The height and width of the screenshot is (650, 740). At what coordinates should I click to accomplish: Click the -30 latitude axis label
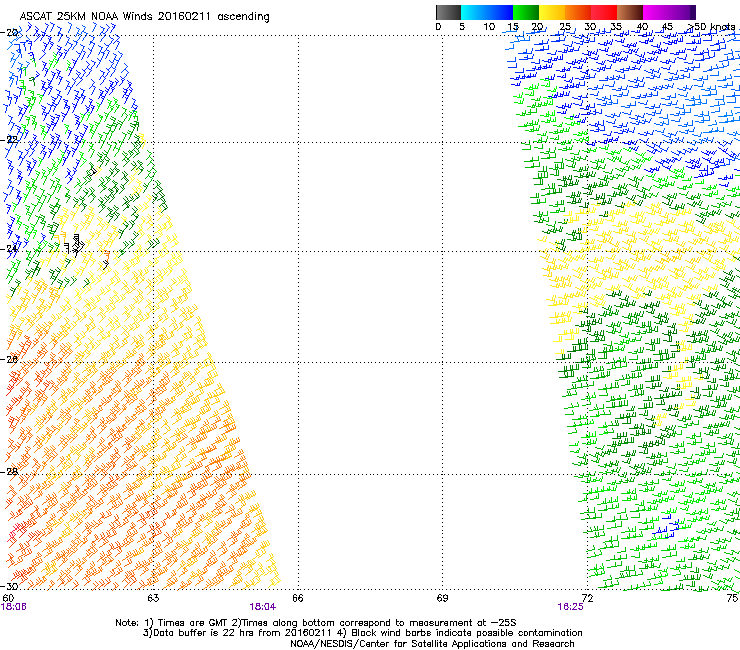pyautogui.click(x=9, y=586)
